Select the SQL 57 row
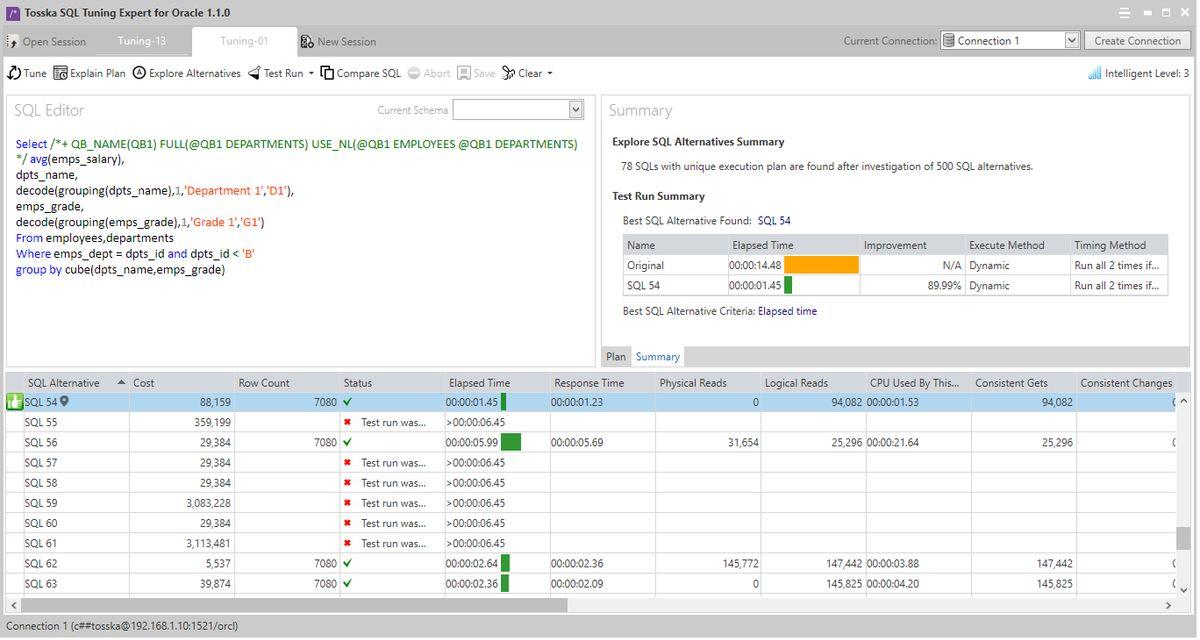 pyautogui.click(x=590, y=463)
